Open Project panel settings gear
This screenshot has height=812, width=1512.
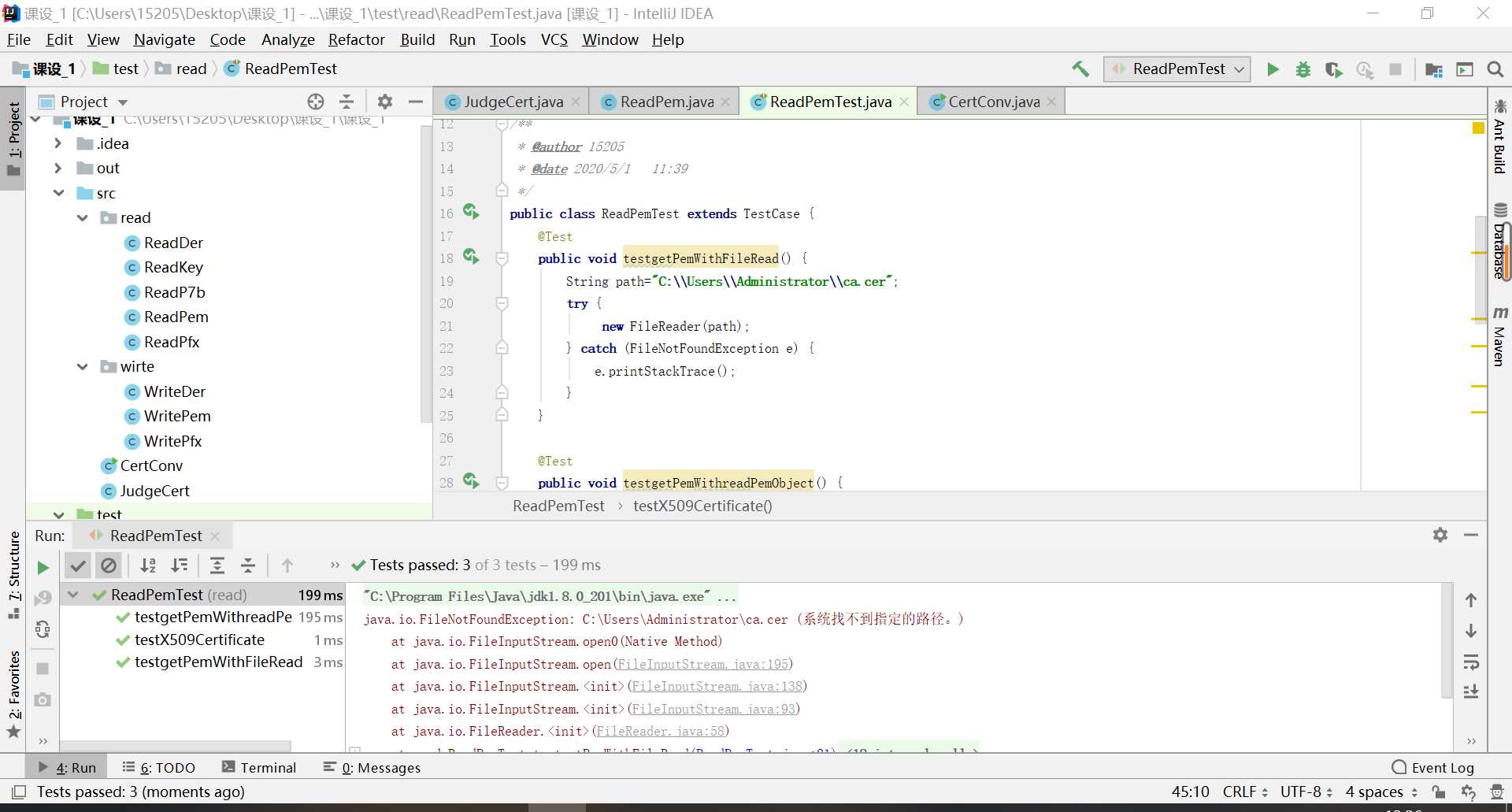[384, 102]
